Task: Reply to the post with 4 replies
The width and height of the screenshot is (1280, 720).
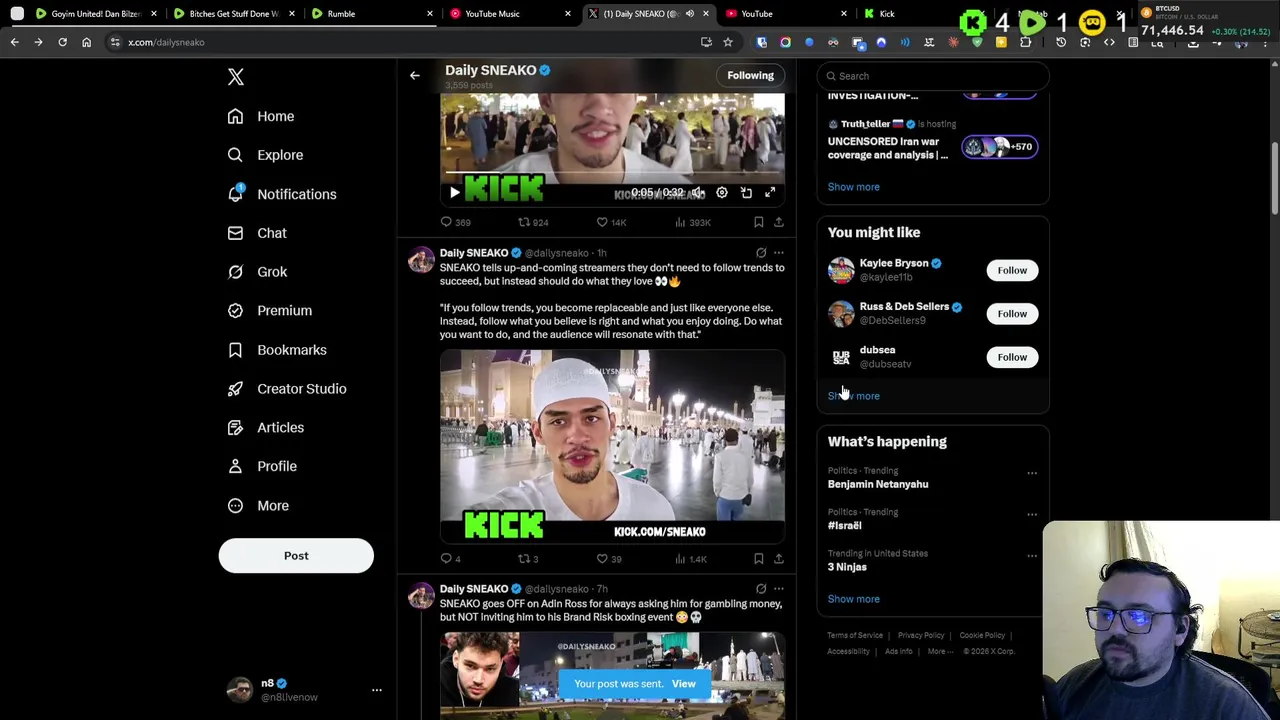Action: coord(450,559)
